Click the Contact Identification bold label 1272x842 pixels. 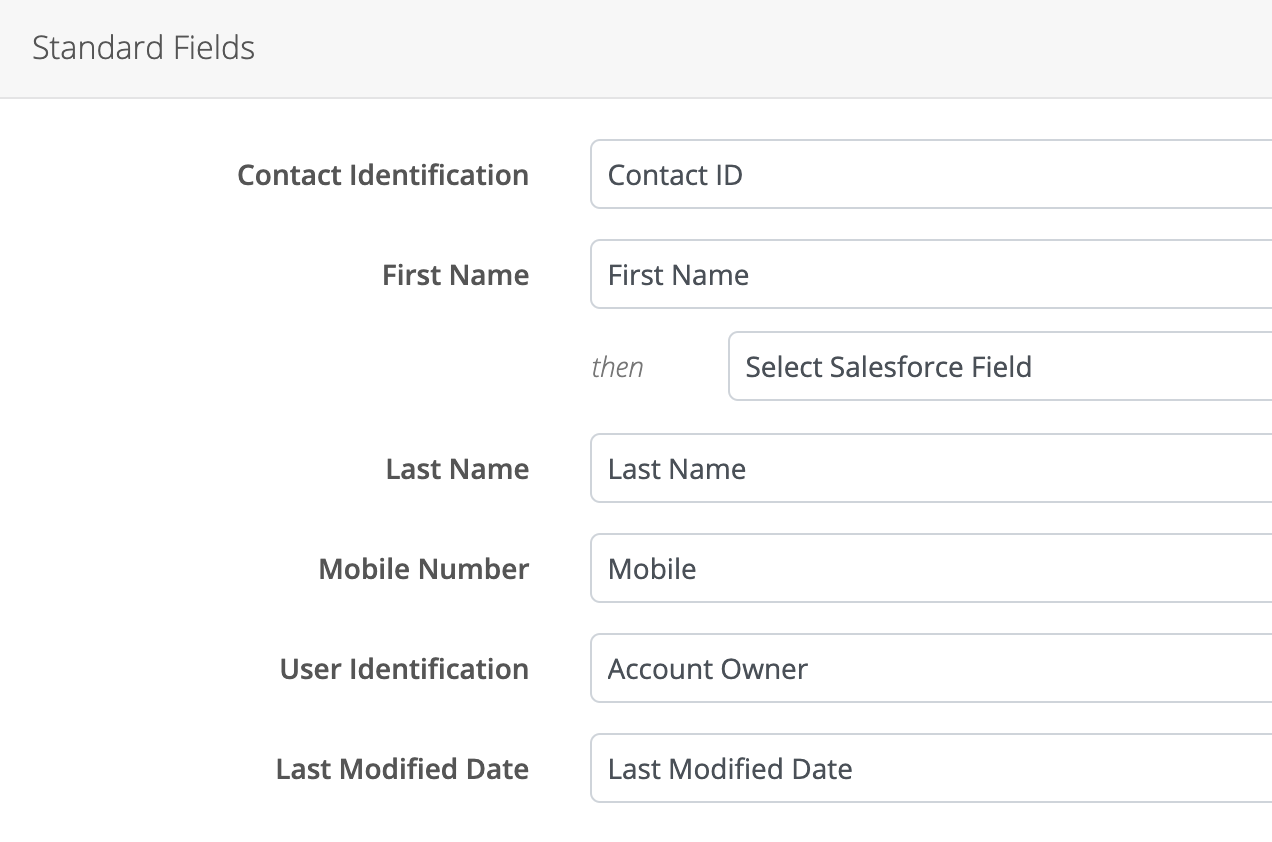coord(383,175)
